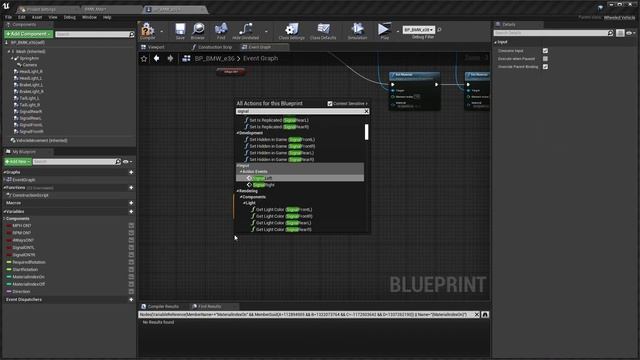Open the Edit menu
The image size is (640, 360).
tap(22, 17)
